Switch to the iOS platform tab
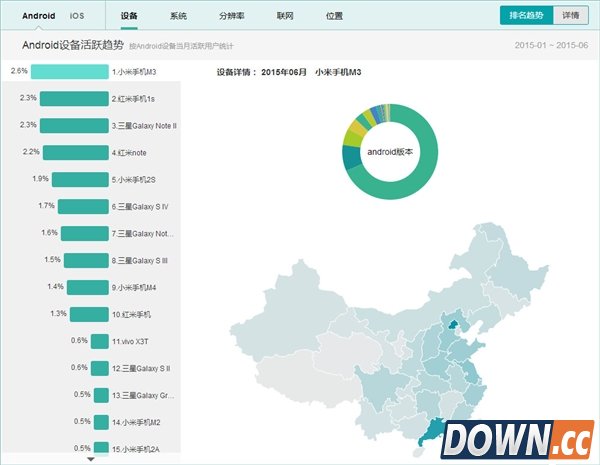Image resolution: width=600 pixels, height=465 pixels. pos(77,16)
